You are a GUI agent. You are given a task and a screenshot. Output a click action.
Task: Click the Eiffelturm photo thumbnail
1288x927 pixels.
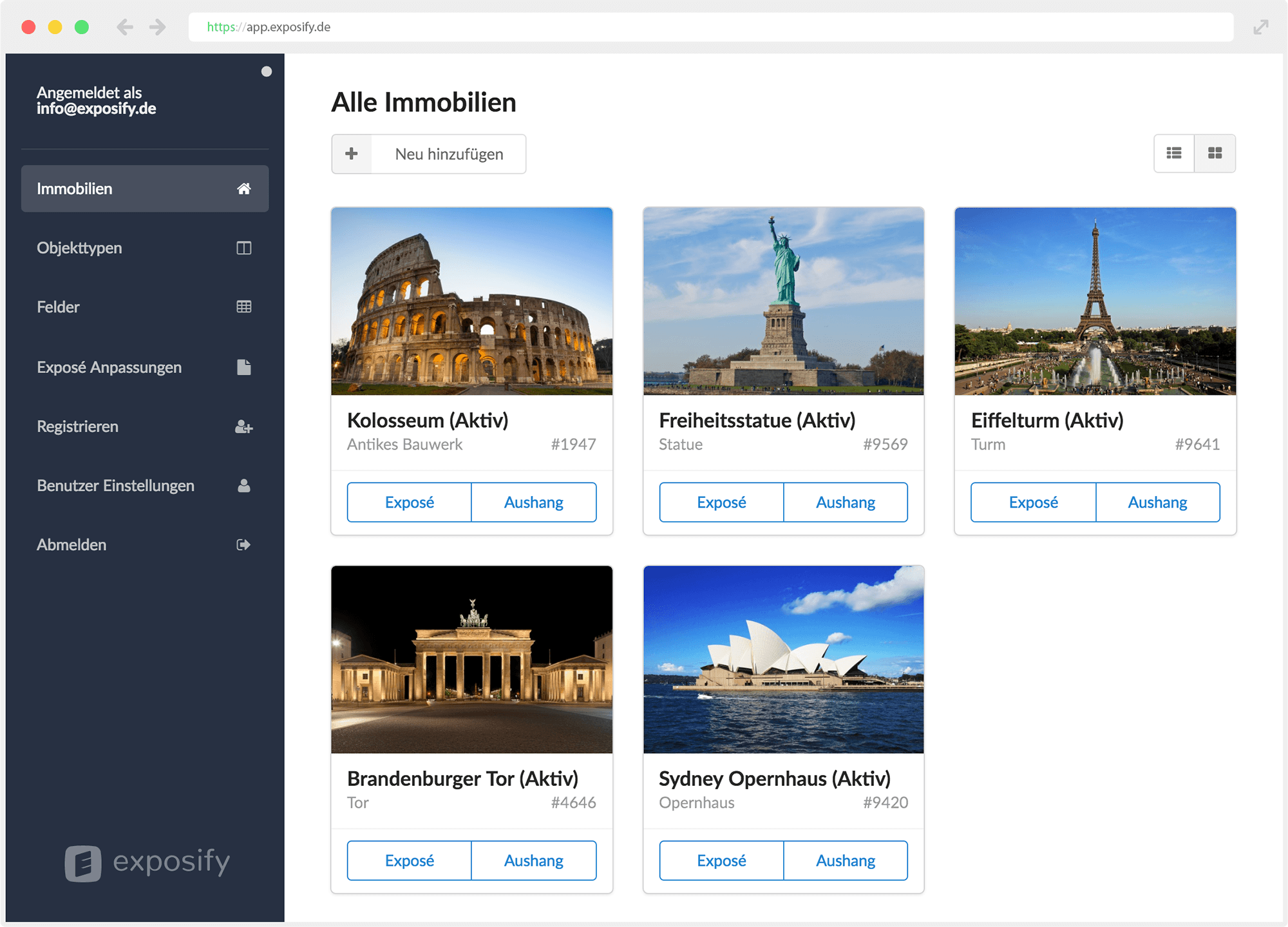1095,301
